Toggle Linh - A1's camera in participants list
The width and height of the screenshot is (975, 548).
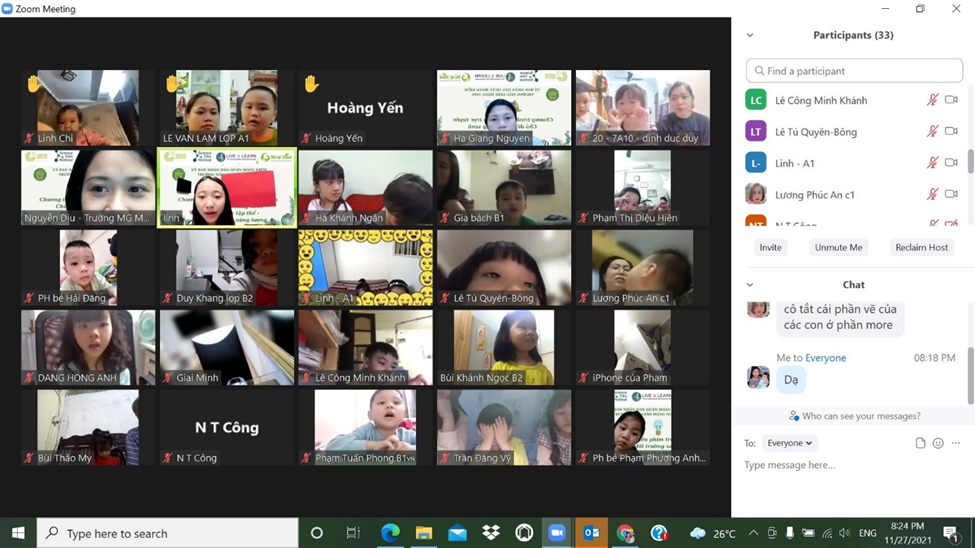coord(951,163)
